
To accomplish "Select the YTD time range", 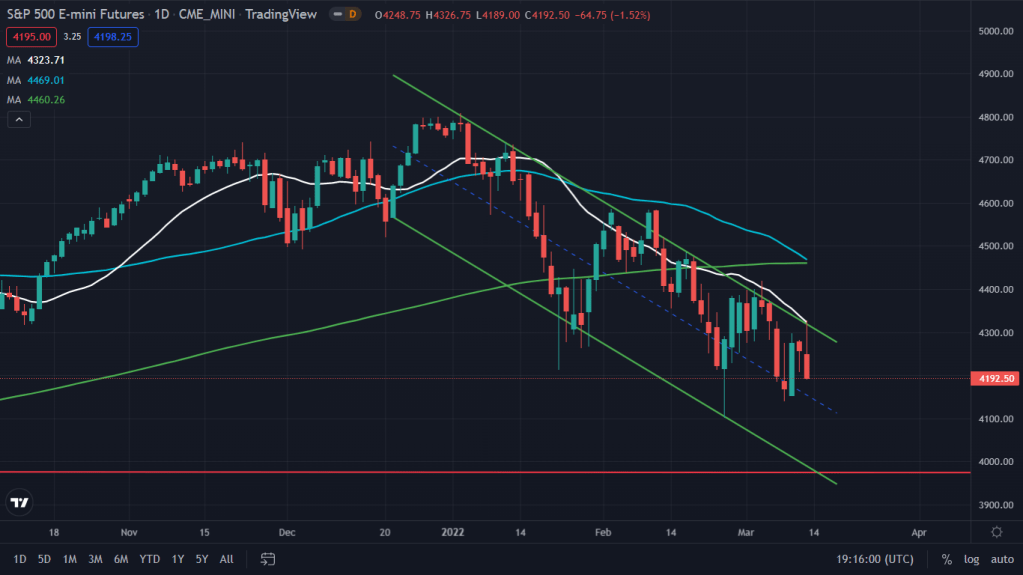I will tap(150, 558).
